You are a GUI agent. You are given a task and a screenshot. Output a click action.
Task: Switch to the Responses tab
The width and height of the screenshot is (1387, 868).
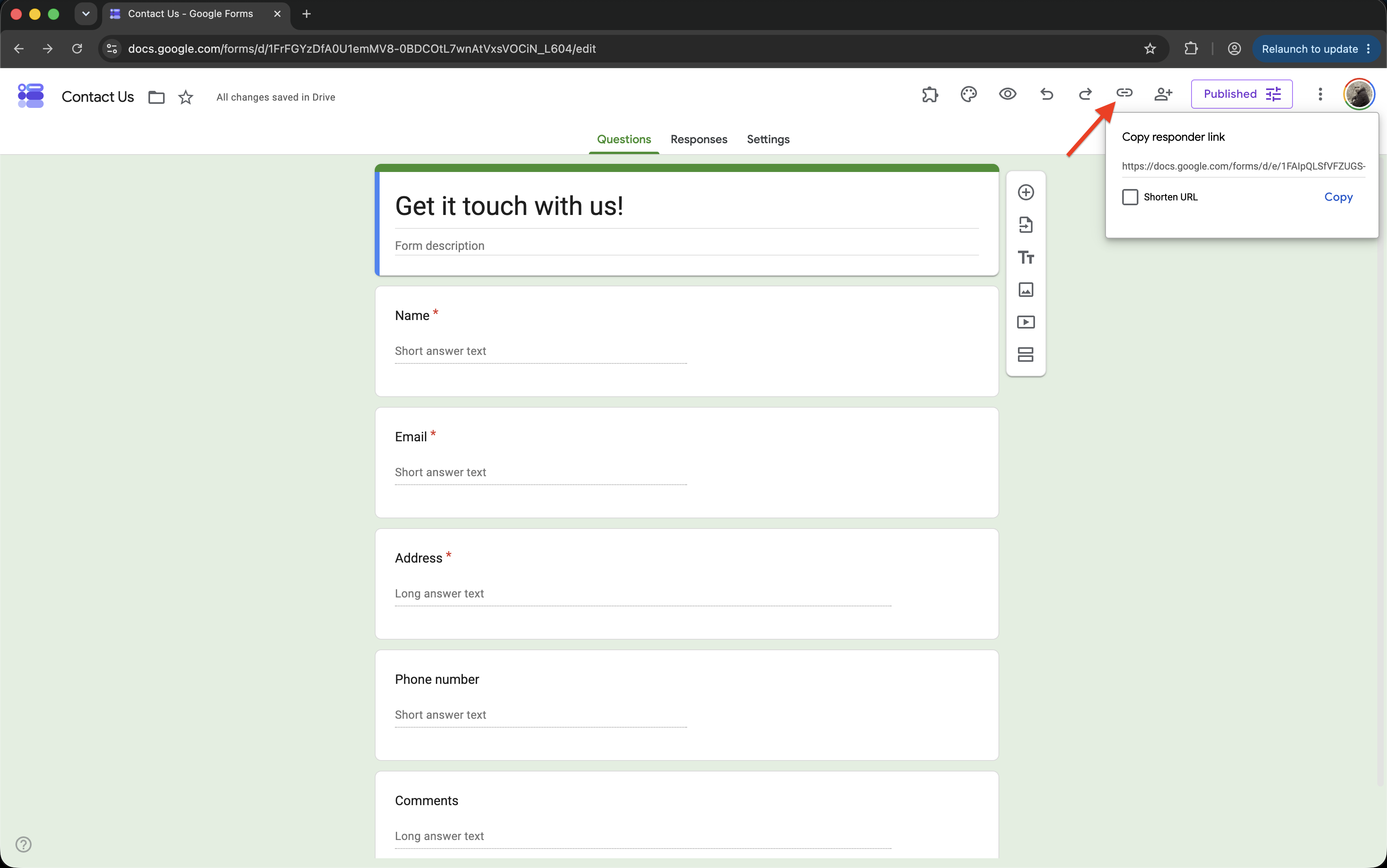(x=698, y=140)
